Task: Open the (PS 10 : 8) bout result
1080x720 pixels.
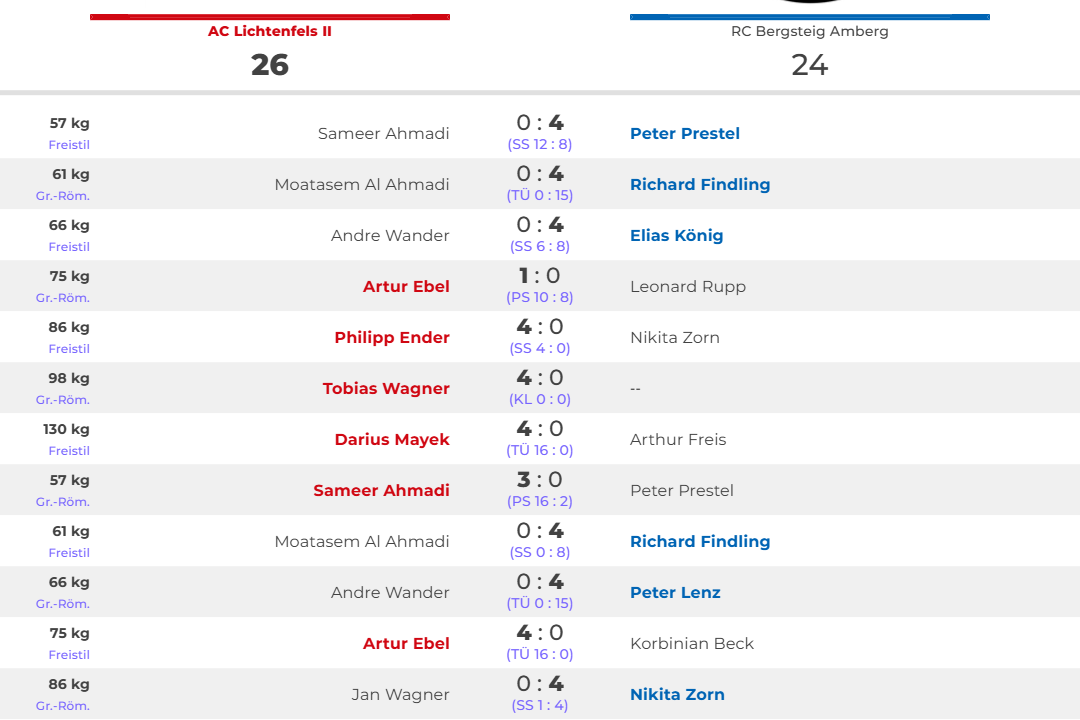Action: coord(539,297)
